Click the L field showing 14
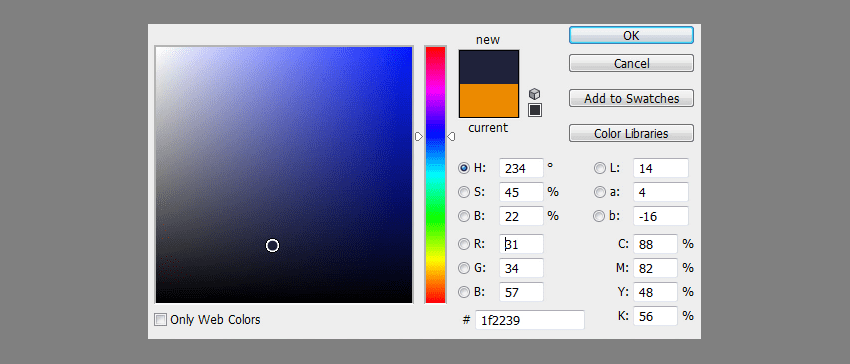The width and height of the screenshot is (850, 364). point(661,168)
